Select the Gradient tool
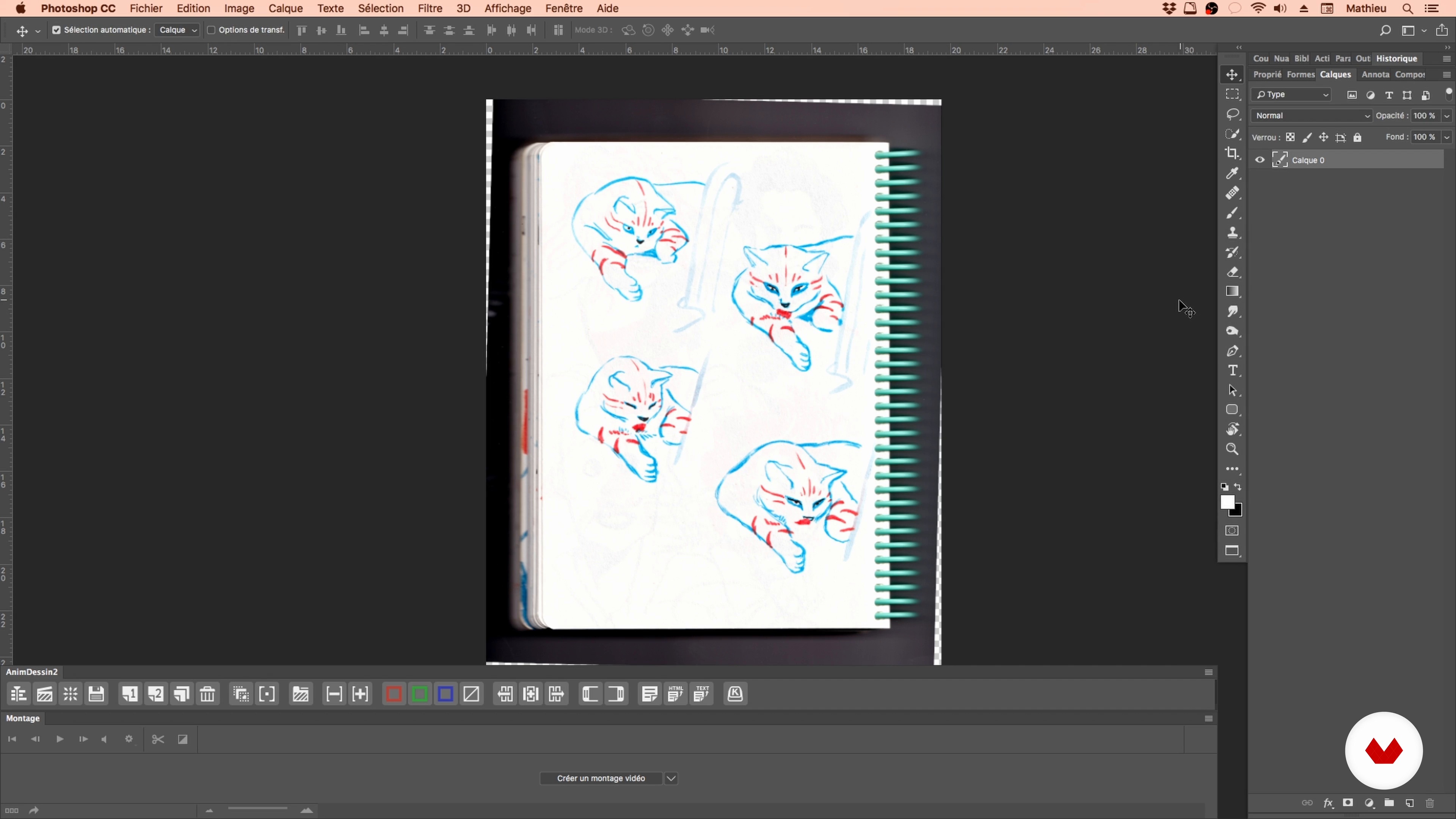 (1232, 291)
